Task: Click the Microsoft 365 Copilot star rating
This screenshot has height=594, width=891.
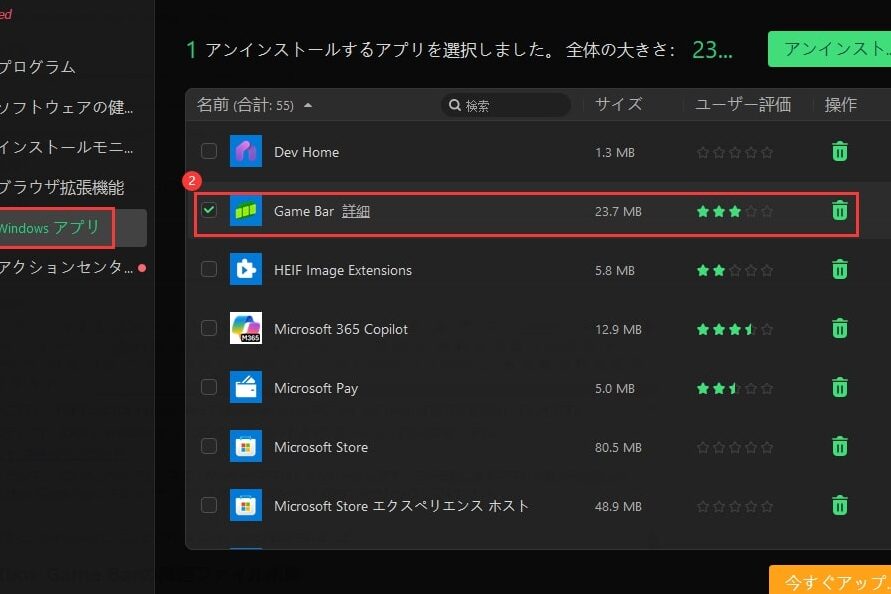Action: [735, 329]
